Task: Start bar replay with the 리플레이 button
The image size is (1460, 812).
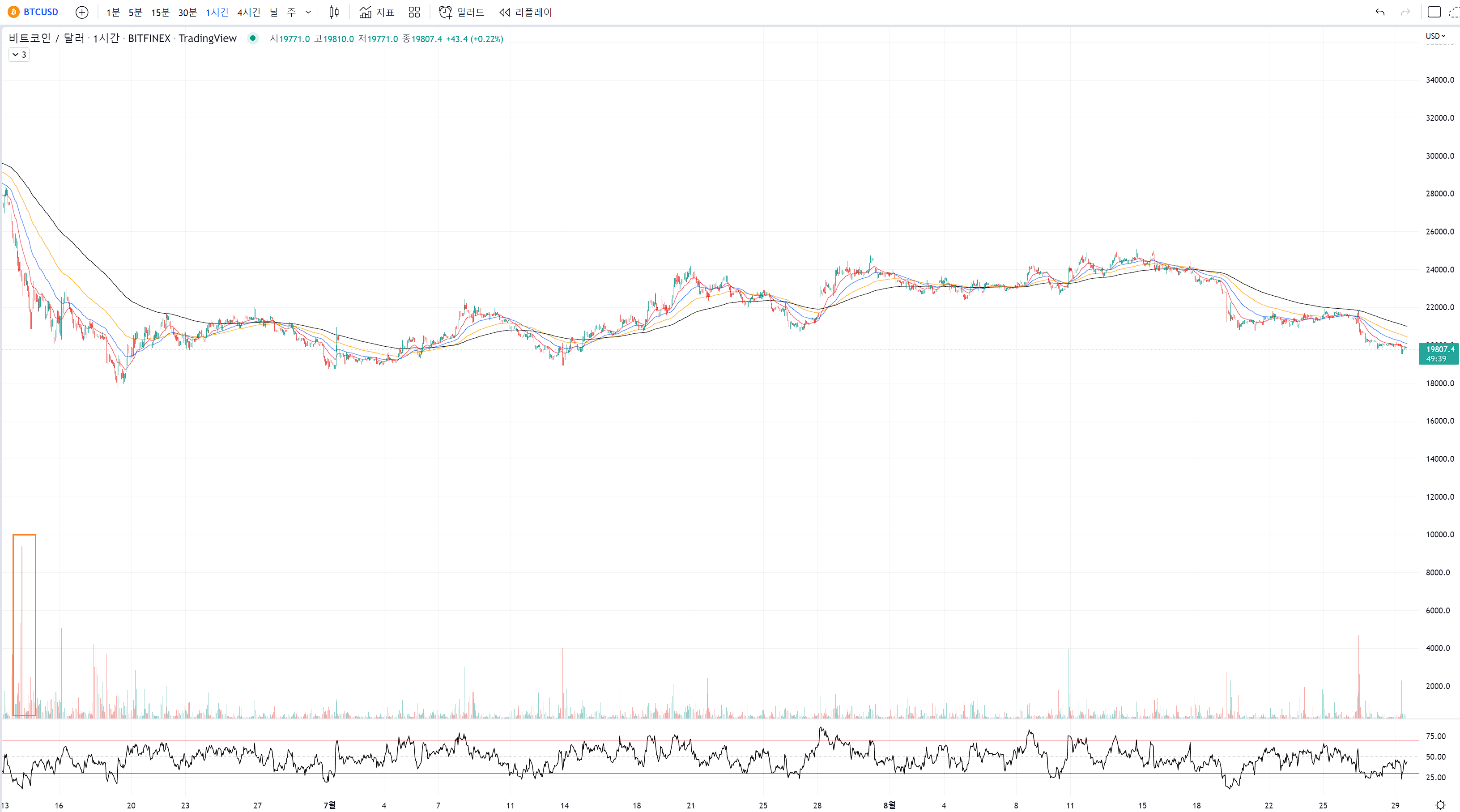Action: pos(525,12)
